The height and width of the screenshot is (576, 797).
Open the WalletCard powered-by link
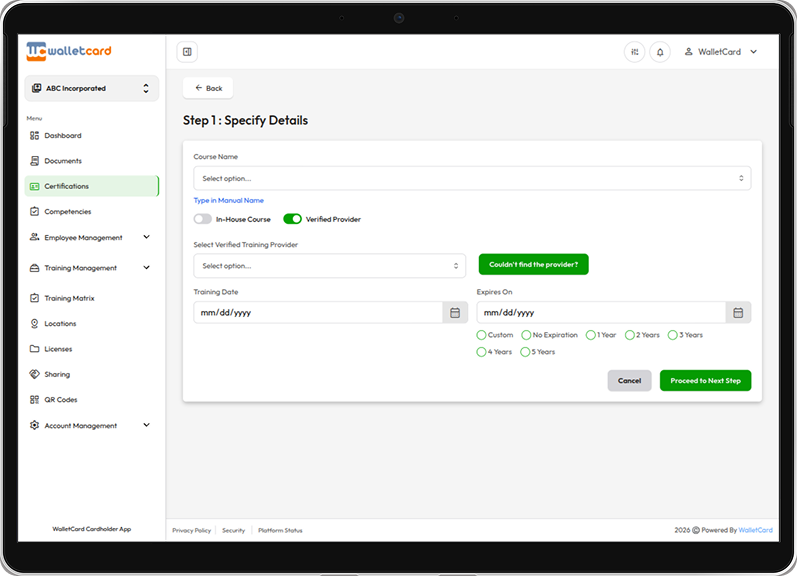755,530
